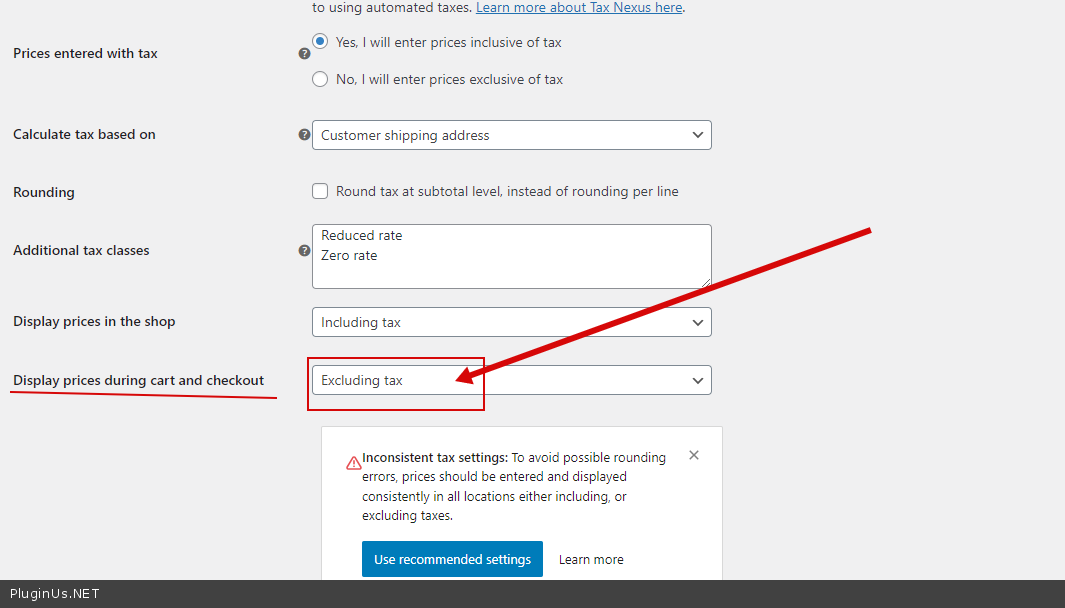
Task: Expand the cart and checkout Excluding tax dropdown
Action: click(x=511, y=380)
